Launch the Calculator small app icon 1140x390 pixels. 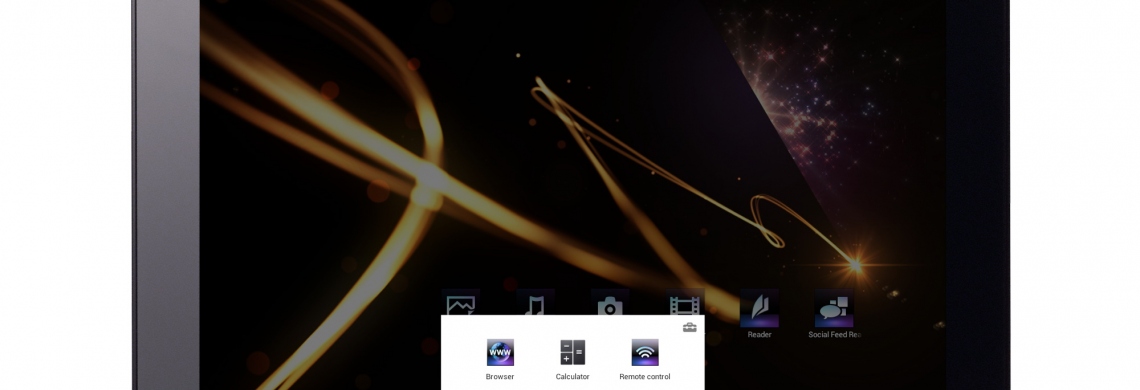pyautogui.click(x=572, y=352)
